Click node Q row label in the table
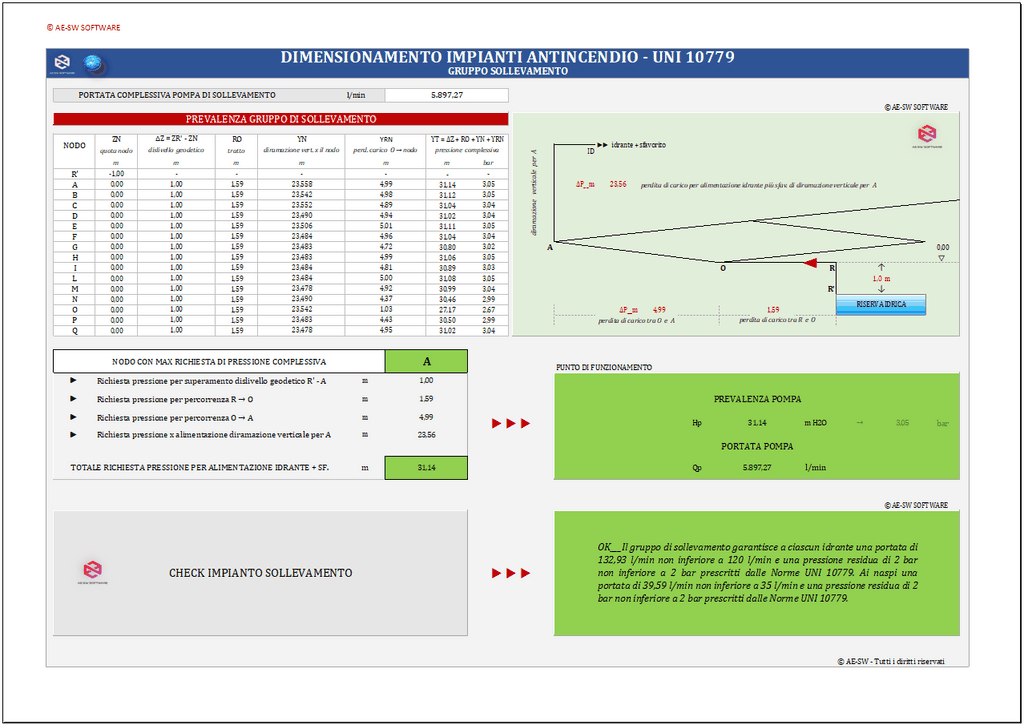This screenshot has height=725, width=1024. pyautogui.click(x=74, y=330)
